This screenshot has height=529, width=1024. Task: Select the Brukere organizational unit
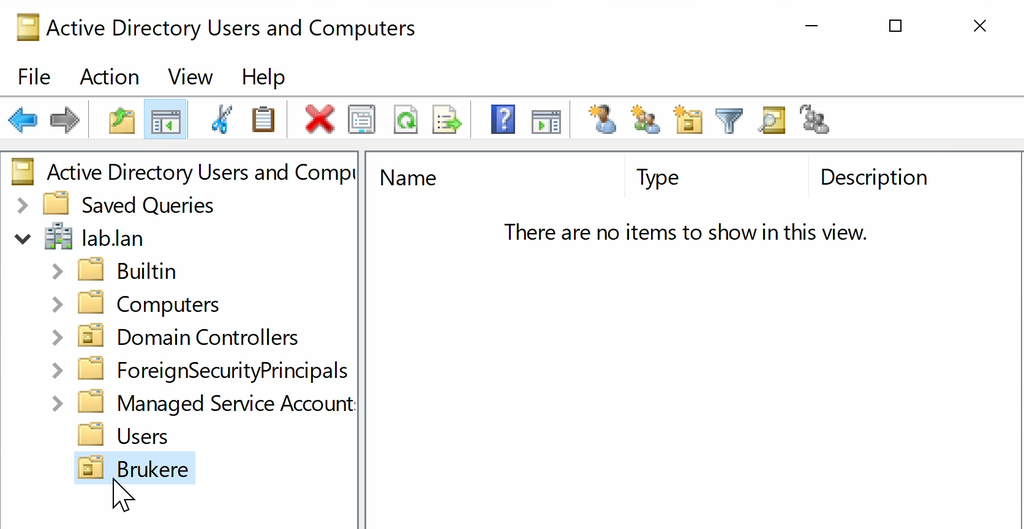pyautogui.click(x=152, y=470)
